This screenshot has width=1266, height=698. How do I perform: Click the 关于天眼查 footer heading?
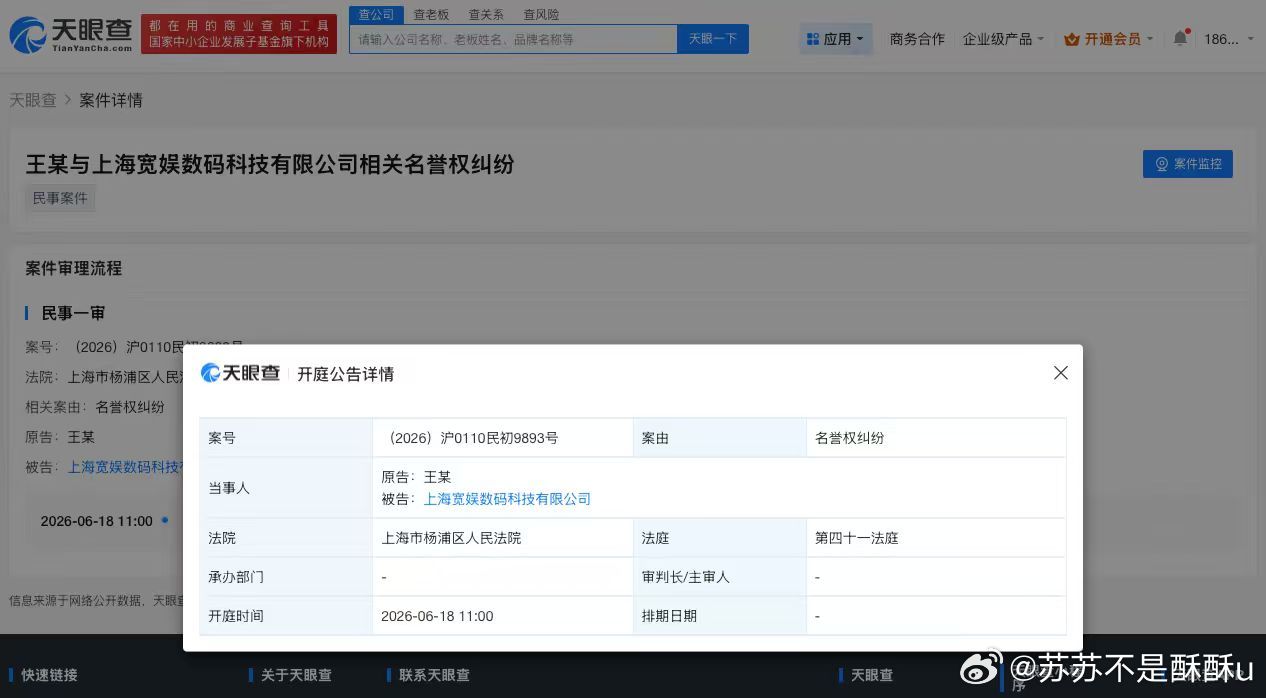296,675
